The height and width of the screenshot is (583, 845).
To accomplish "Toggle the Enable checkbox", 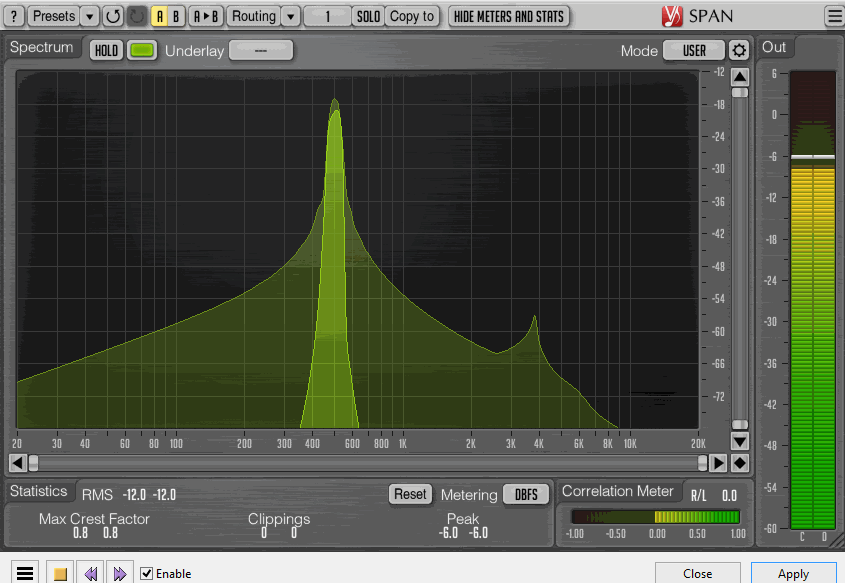I will (147, 573).
